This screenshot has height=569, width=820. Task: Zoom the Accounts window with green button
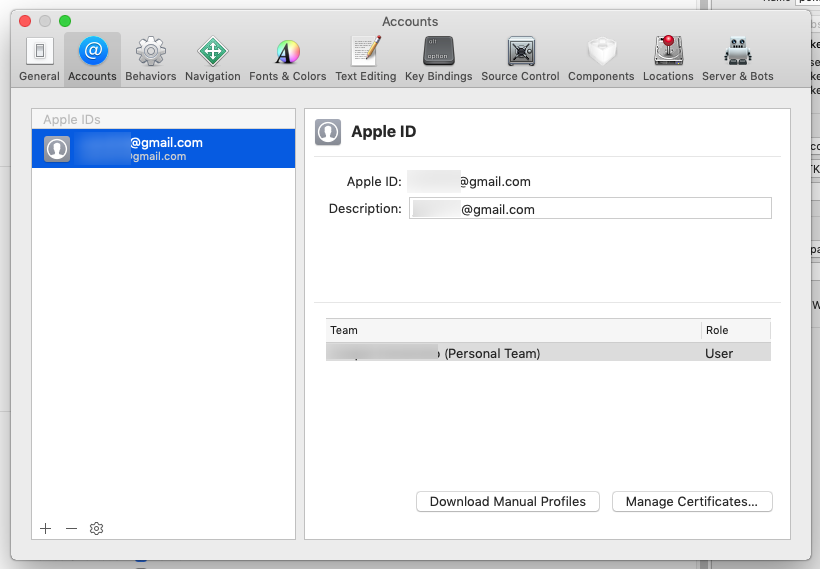65,21
